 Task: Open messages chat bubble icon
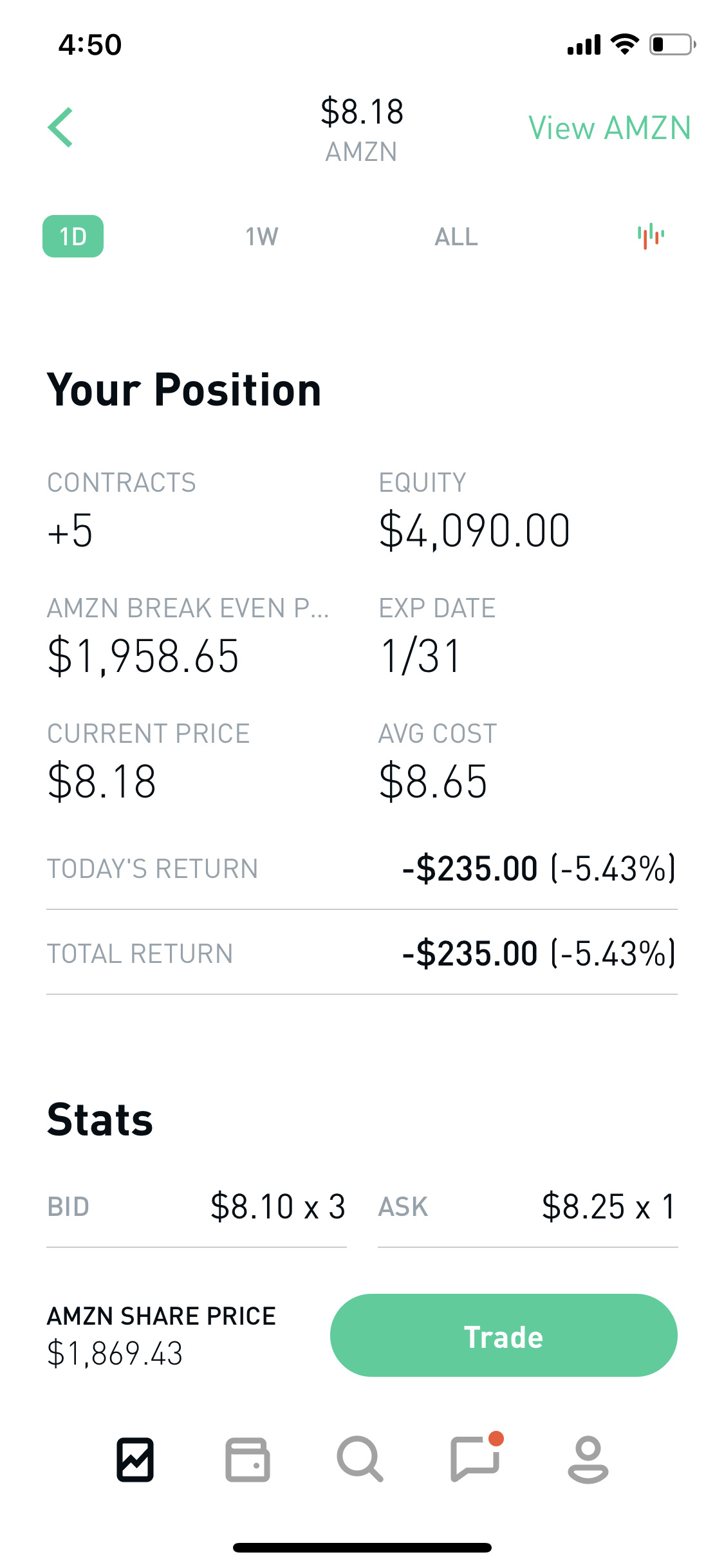476,1458
